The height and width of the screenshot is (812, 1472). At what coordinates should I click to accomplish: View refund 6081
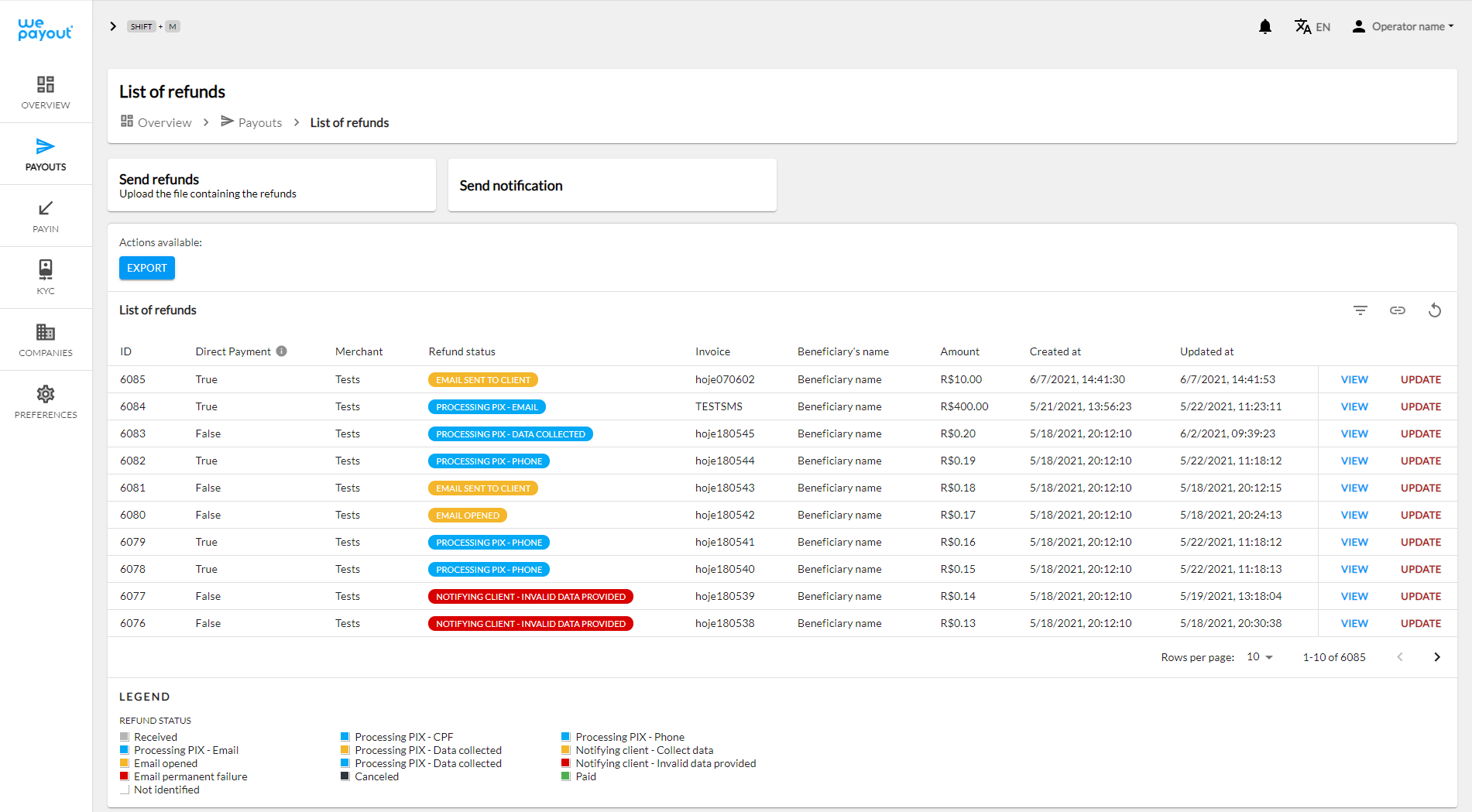pos(1354,488)
